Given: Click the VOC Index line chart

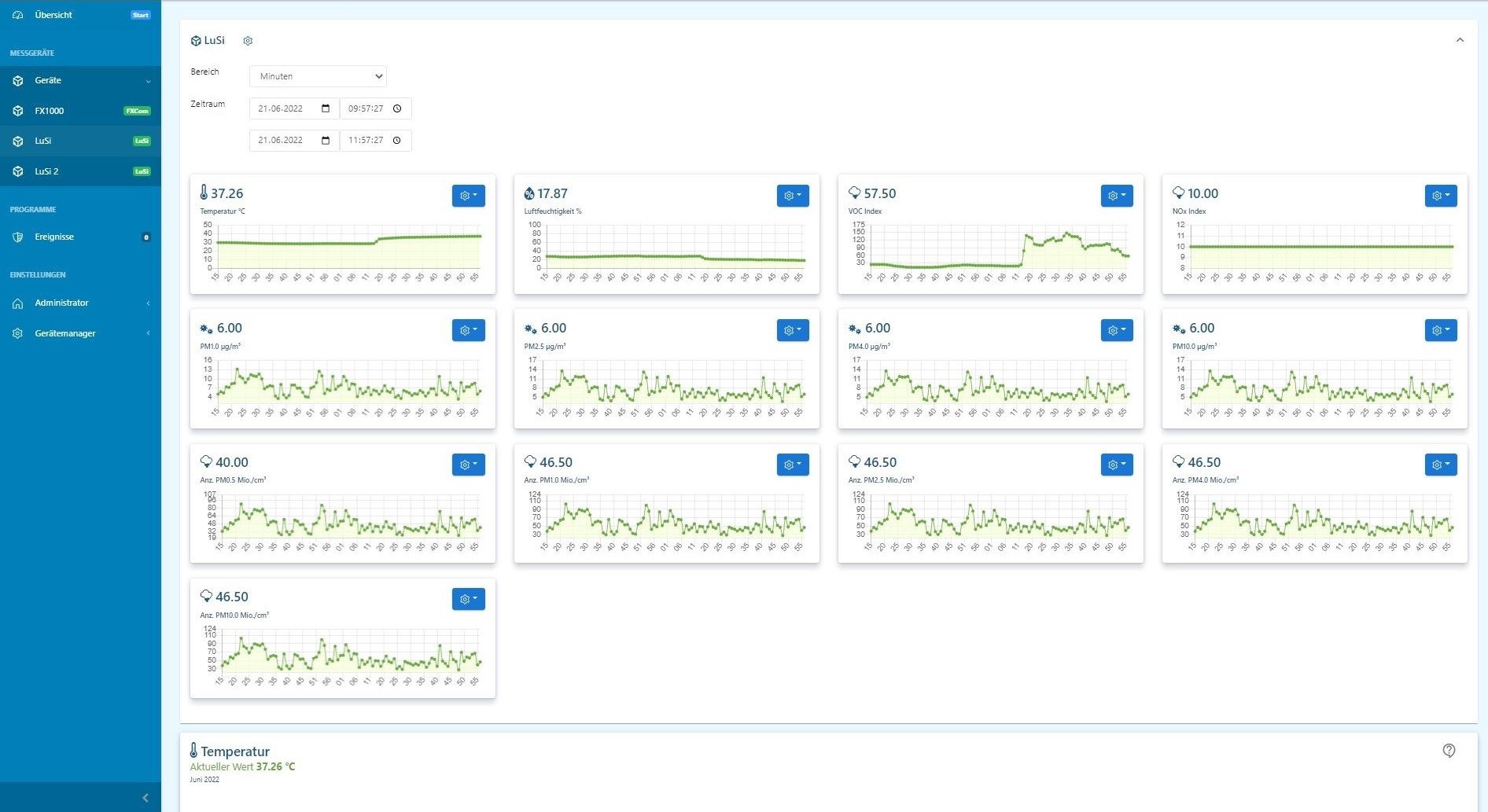Looking at the screenshot, I should pyautogui.click(x=990, y=252).
